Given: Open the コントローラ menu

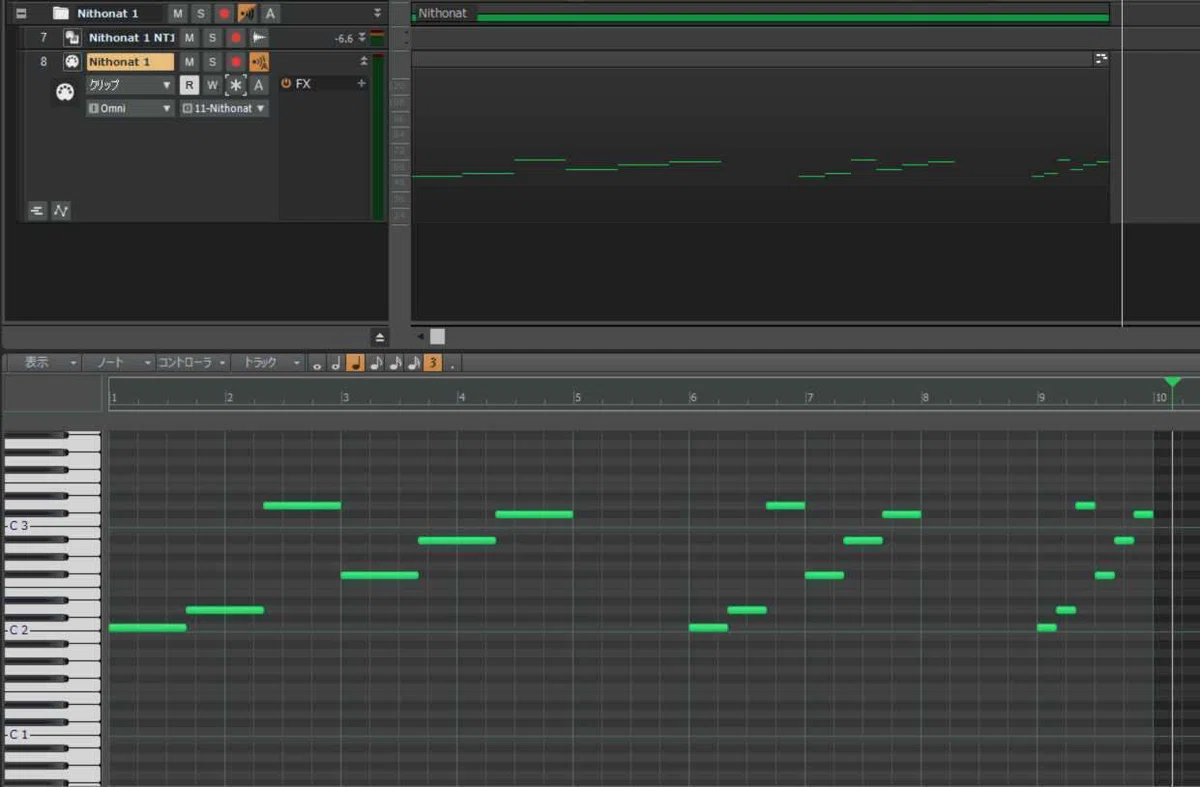Looking at the screenshot, I should click(192, 363).
